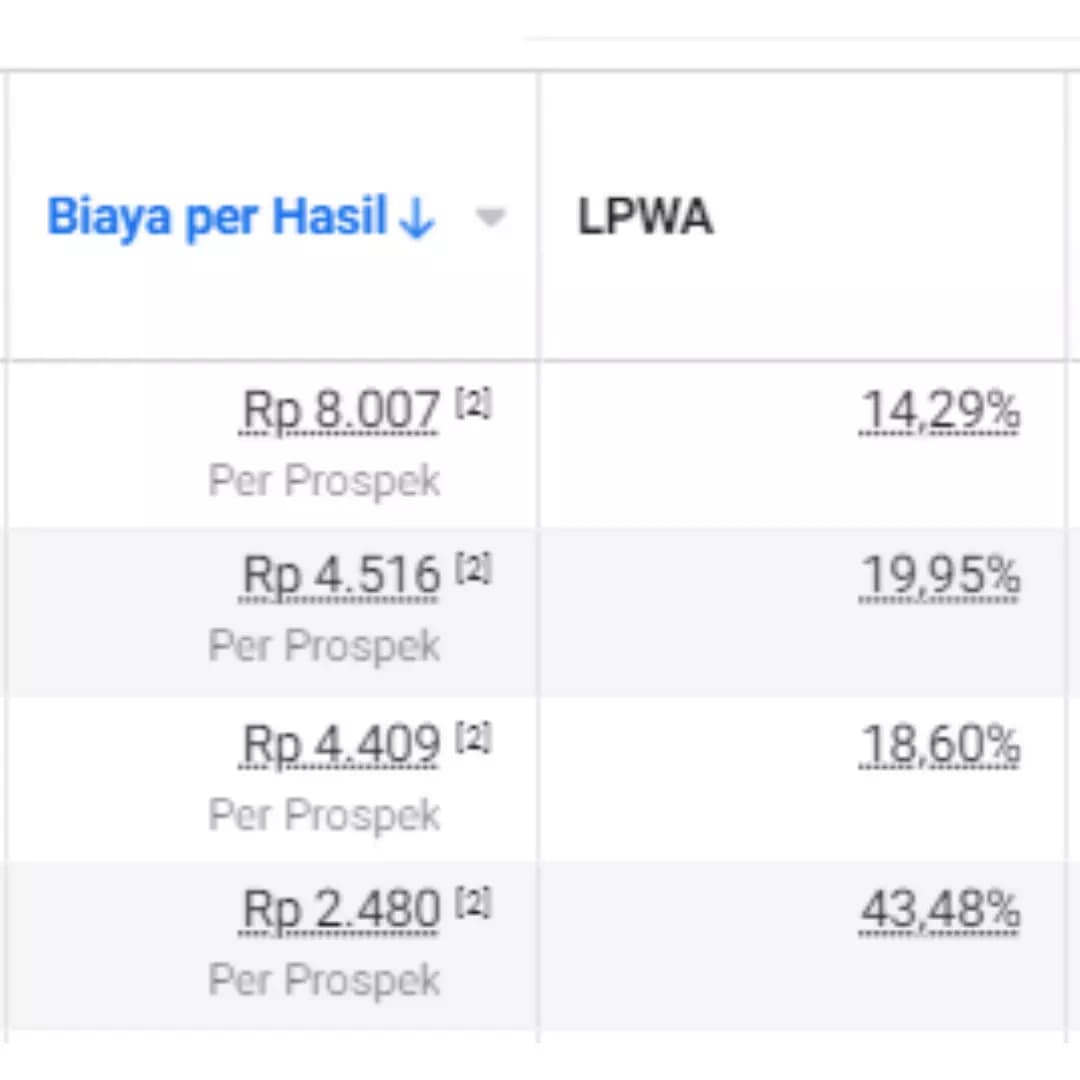Click the 14,29% LPWA value

(940, 411)
